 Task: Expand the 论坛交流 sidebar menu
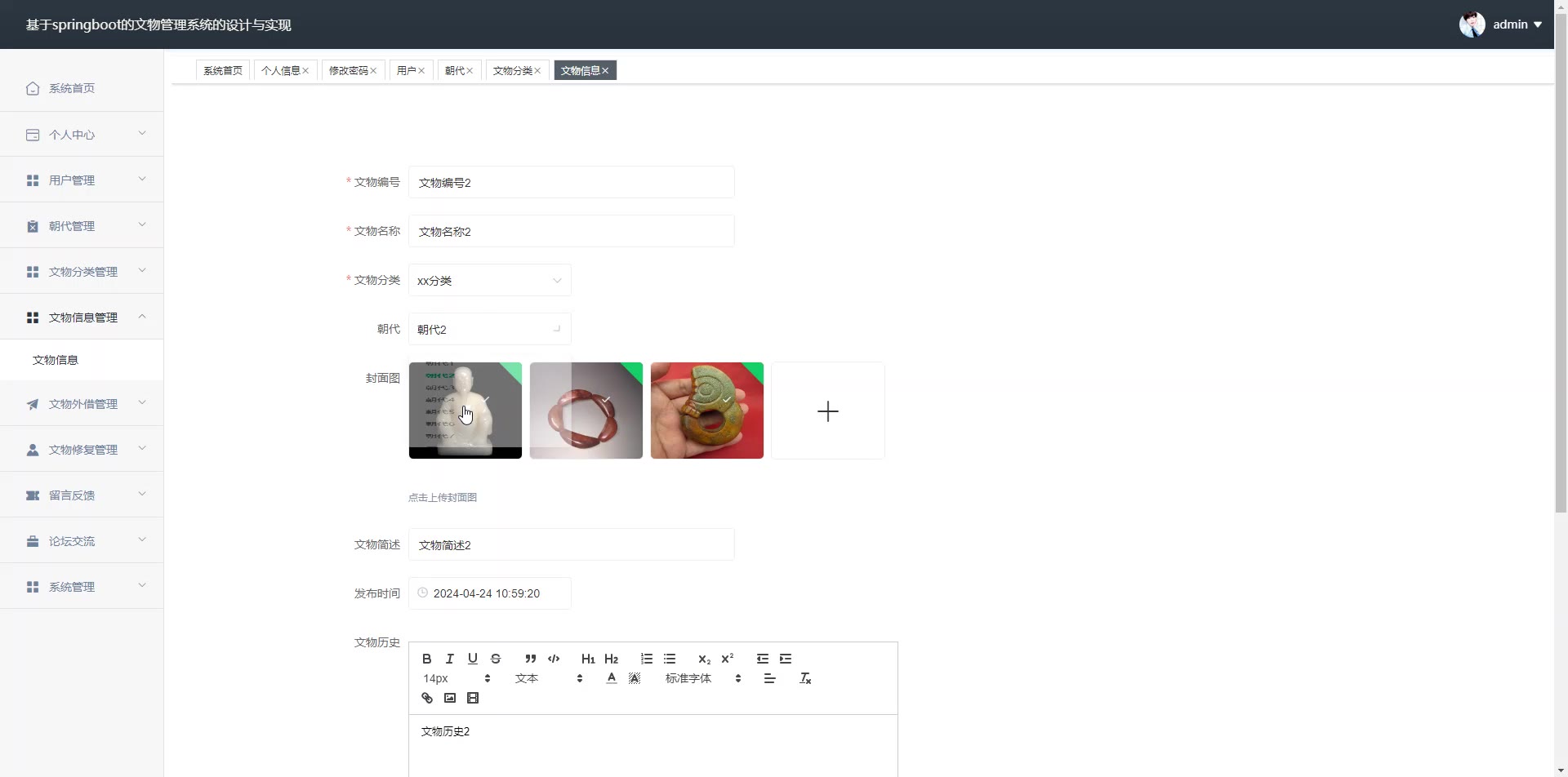pos(82,540)
